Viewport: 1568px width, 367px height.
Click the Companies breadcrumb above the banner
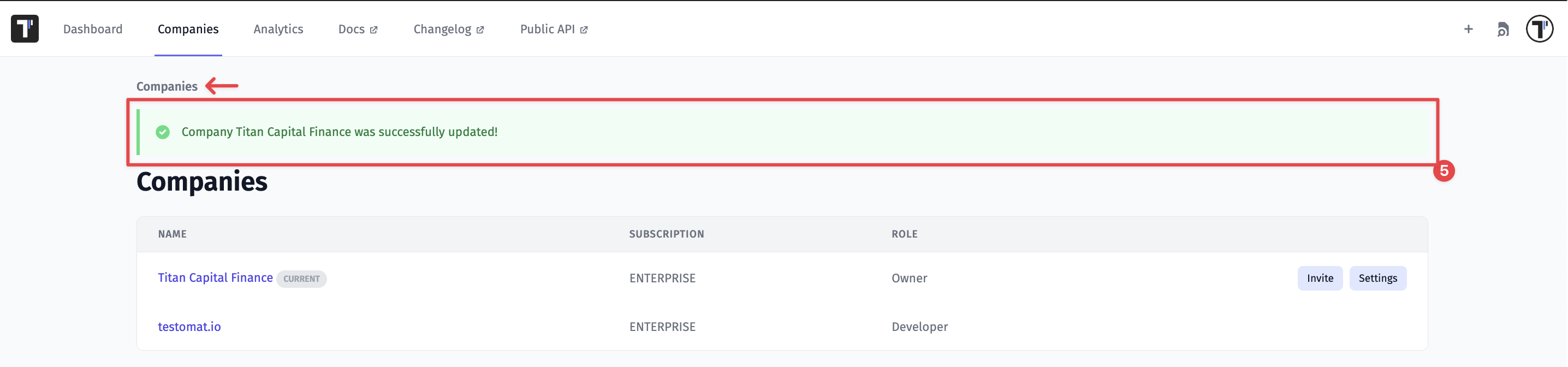(167, 86)
